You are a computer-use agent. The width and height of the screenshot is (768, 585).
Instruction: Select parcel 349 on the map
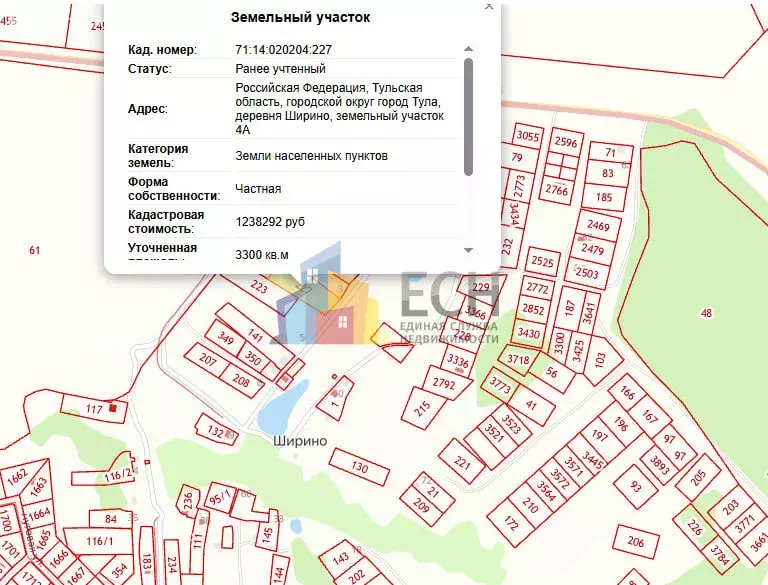coord(225,338)
